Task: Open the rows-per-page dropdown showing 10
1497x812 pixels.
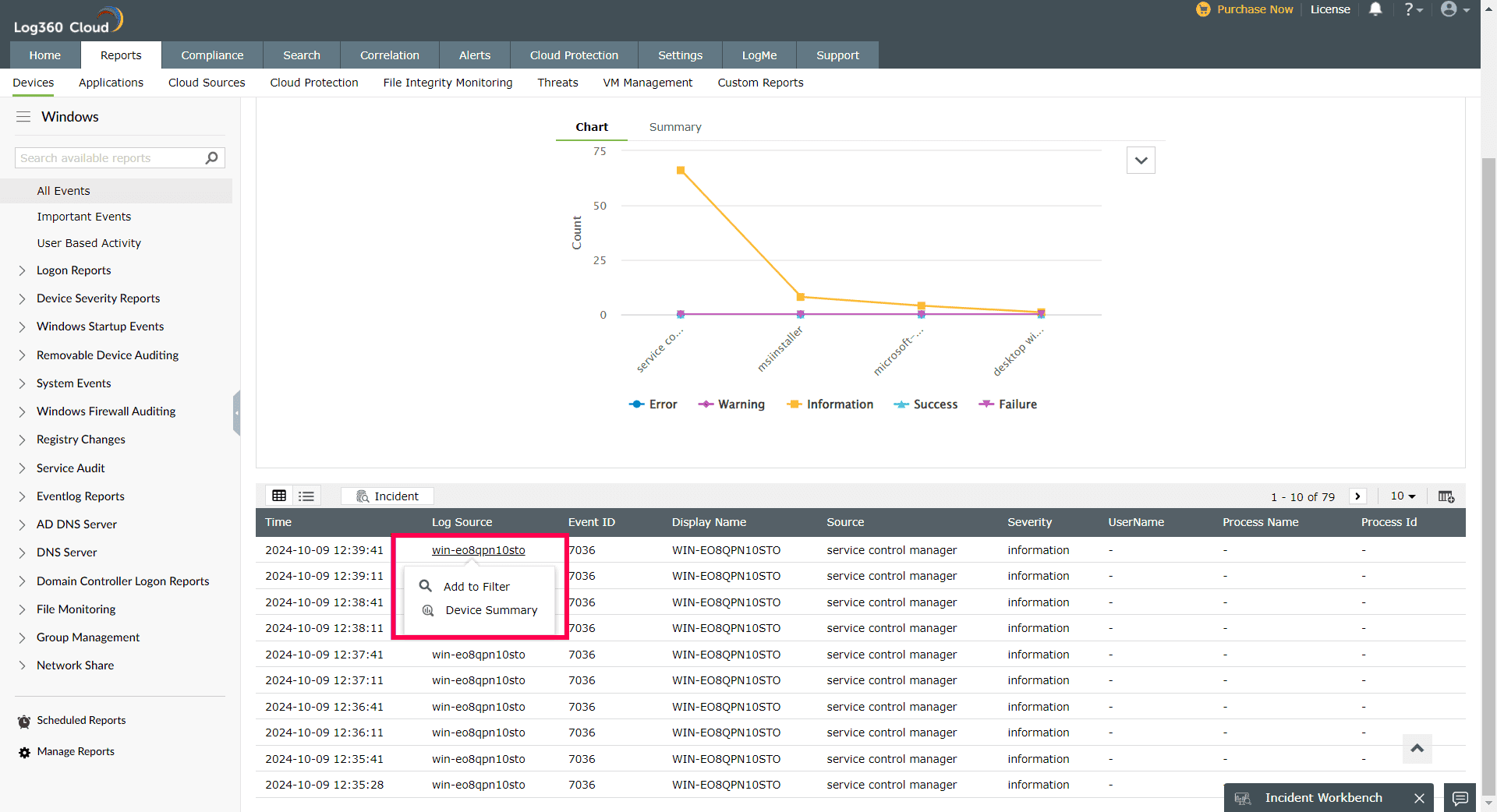Action: tap(1403, 496)
